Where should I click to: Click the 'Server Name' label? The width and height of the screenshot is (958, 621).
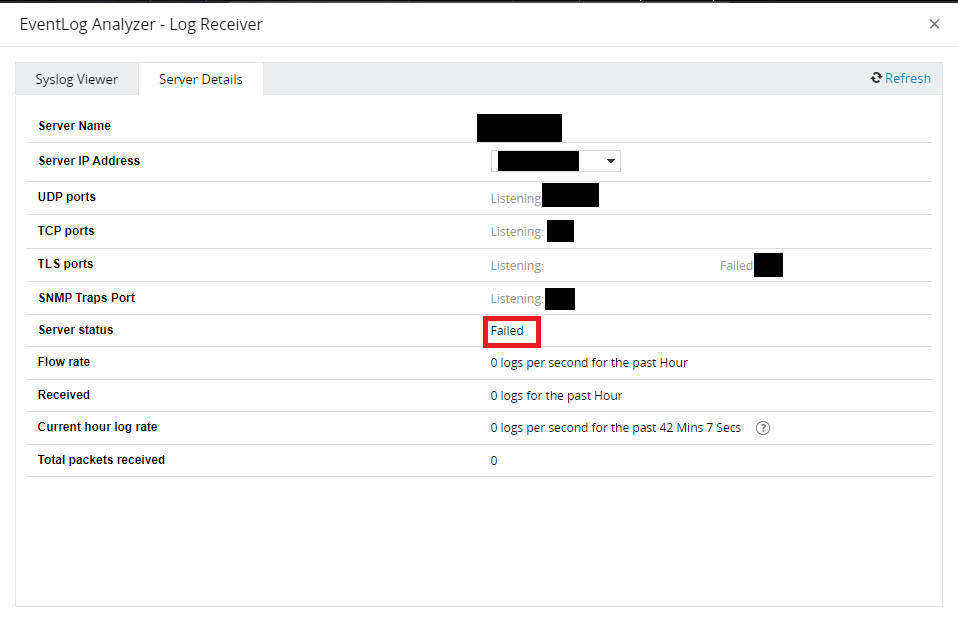tap(75, 126)
